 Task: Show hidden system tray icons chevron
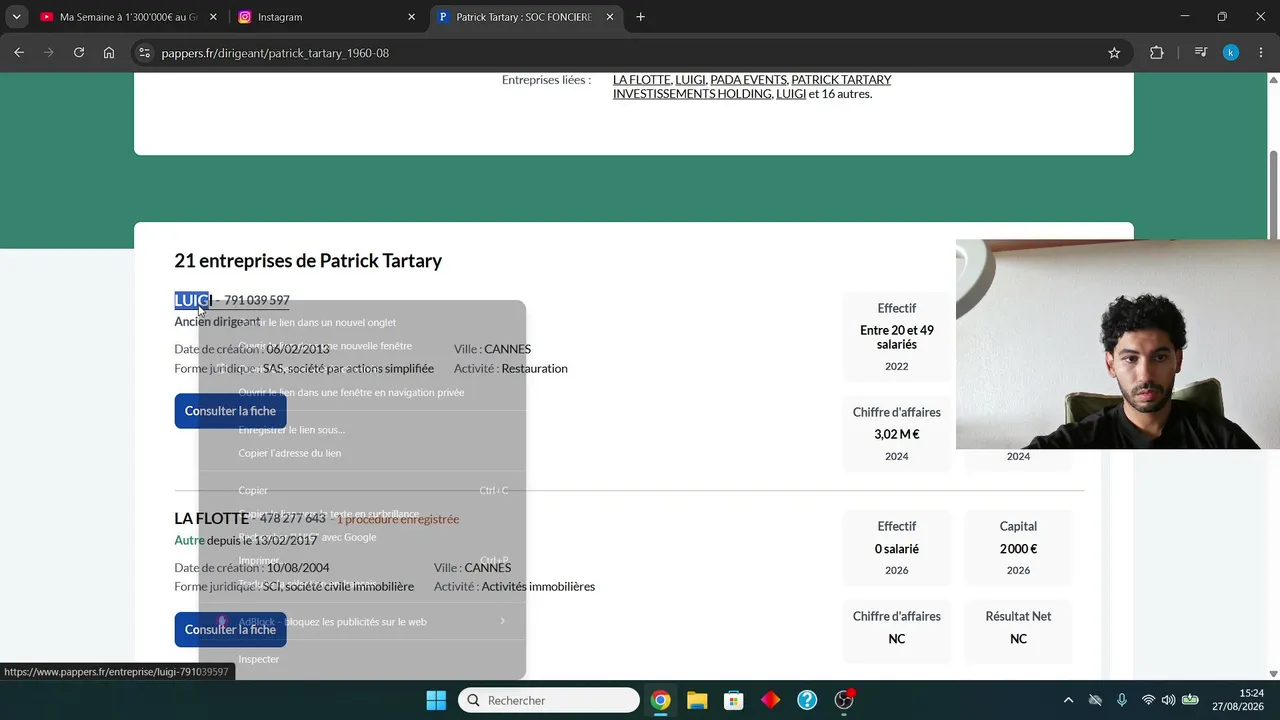[1068, 700]
